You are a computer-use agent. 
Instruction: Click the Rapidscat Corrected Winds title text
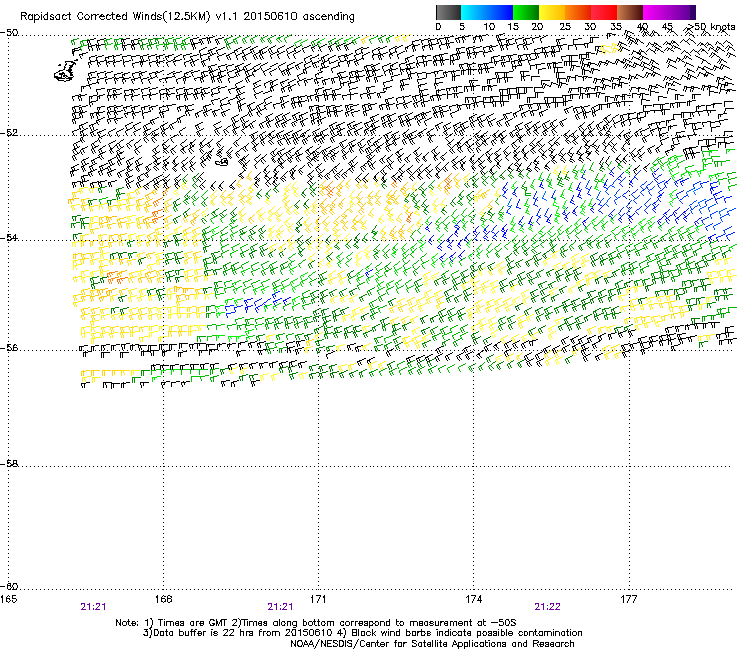point(187,16)
